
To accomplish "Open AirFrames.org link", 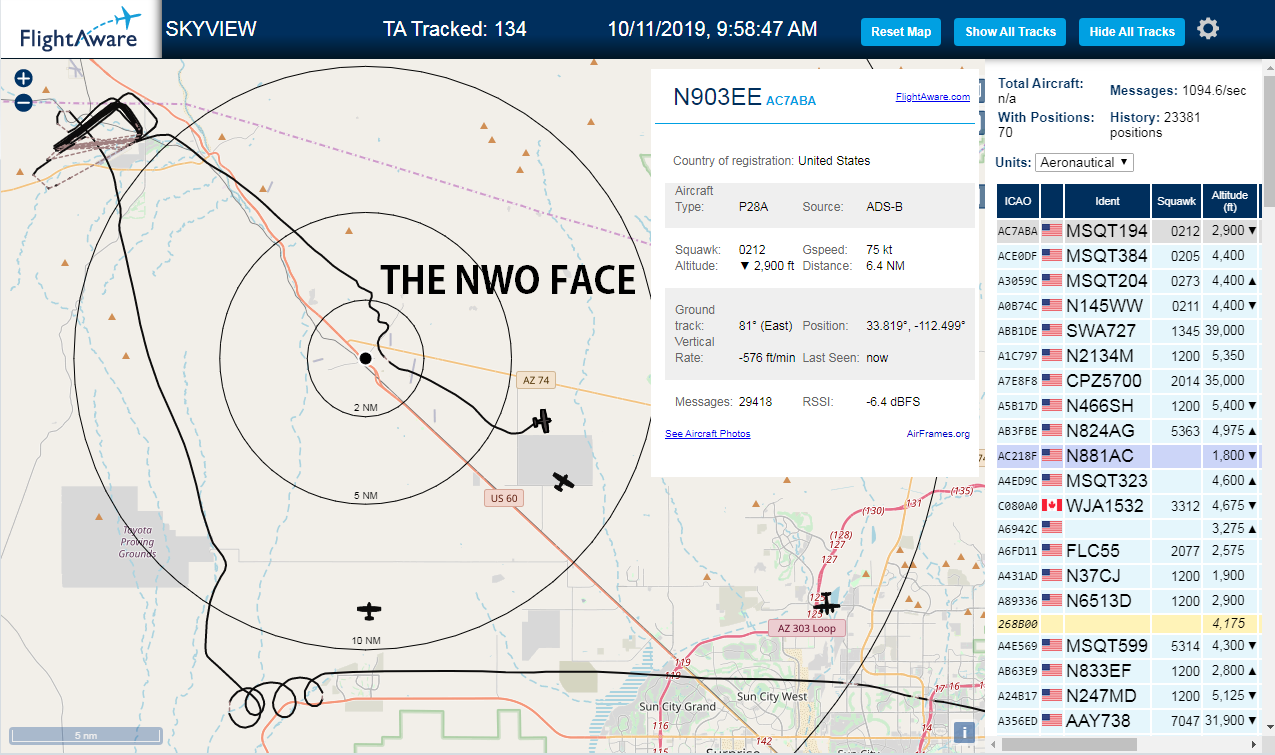I will 938,434.
